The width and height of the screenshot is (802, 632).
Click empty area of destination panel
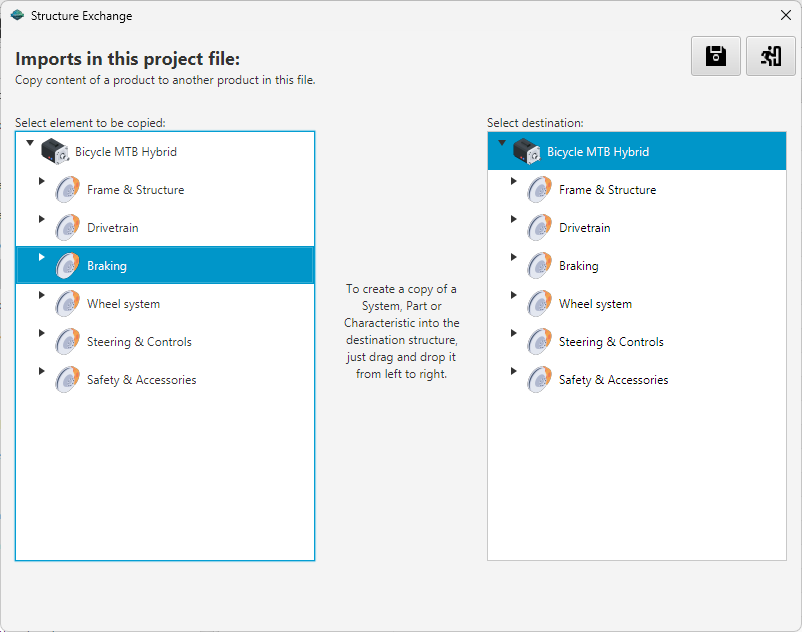[636, 480]
